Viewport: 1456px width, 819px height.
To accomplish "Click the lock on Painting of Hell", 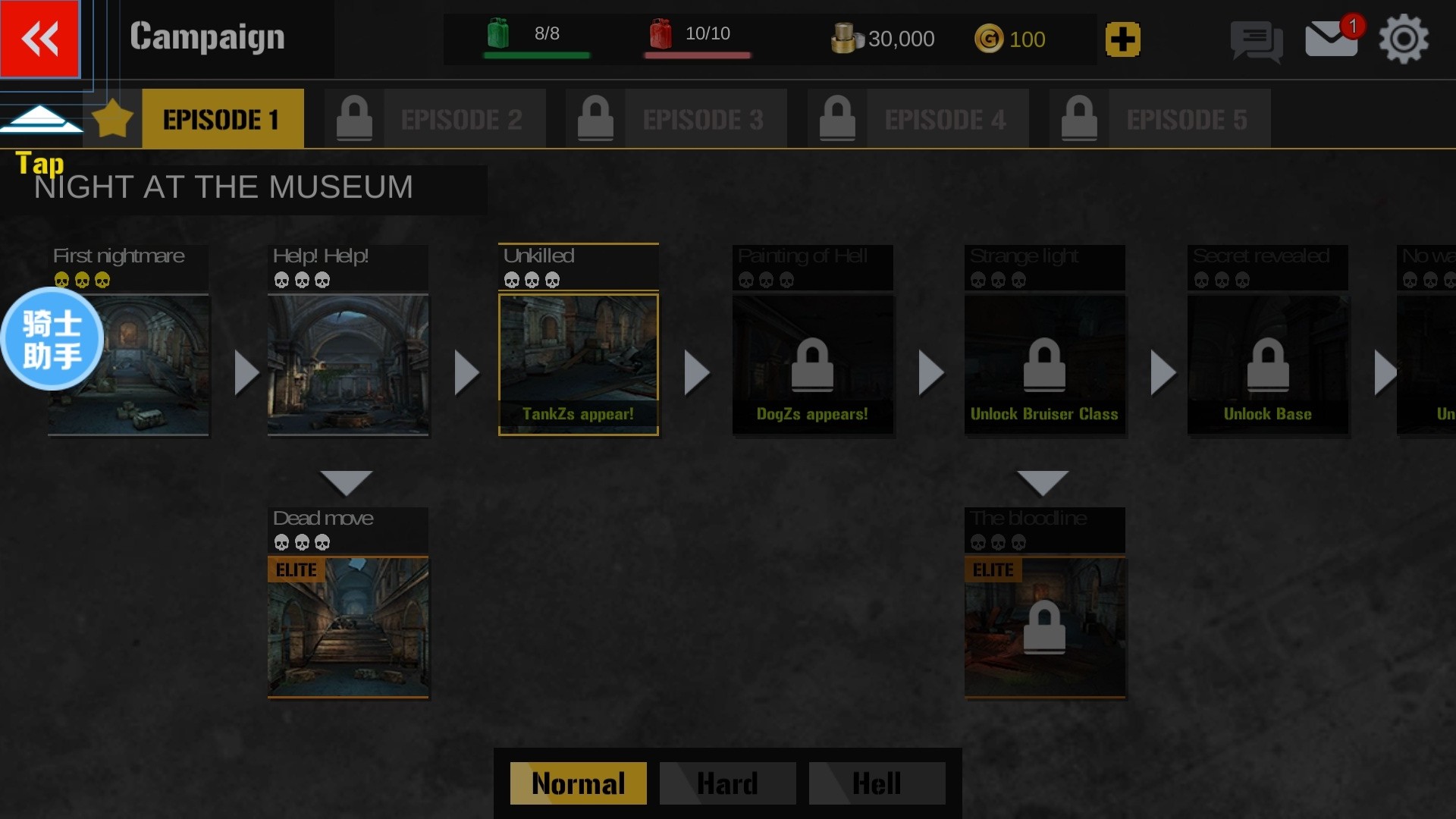I will click(812, 364).
